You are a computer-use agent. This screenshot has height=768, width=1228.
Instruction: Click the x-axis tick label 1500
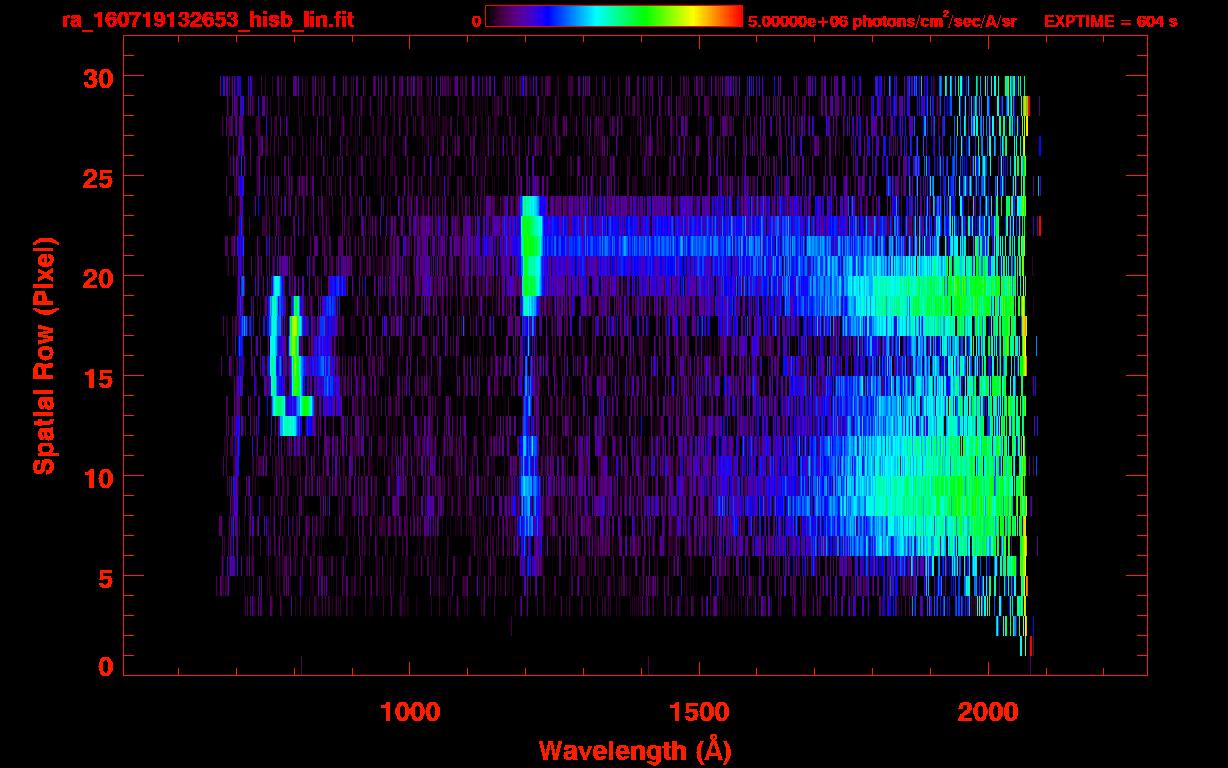pos(699,712)
